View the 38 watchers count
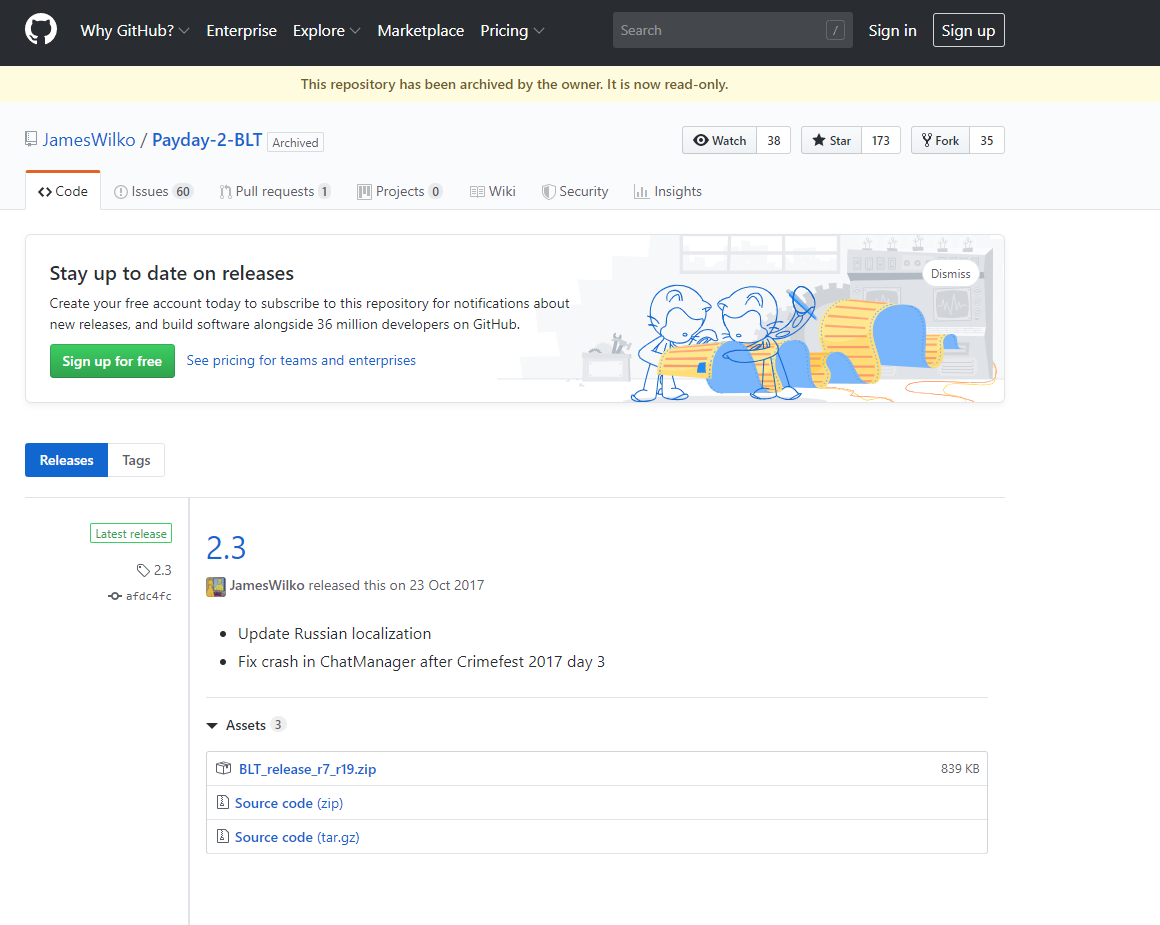 [774, 140]
